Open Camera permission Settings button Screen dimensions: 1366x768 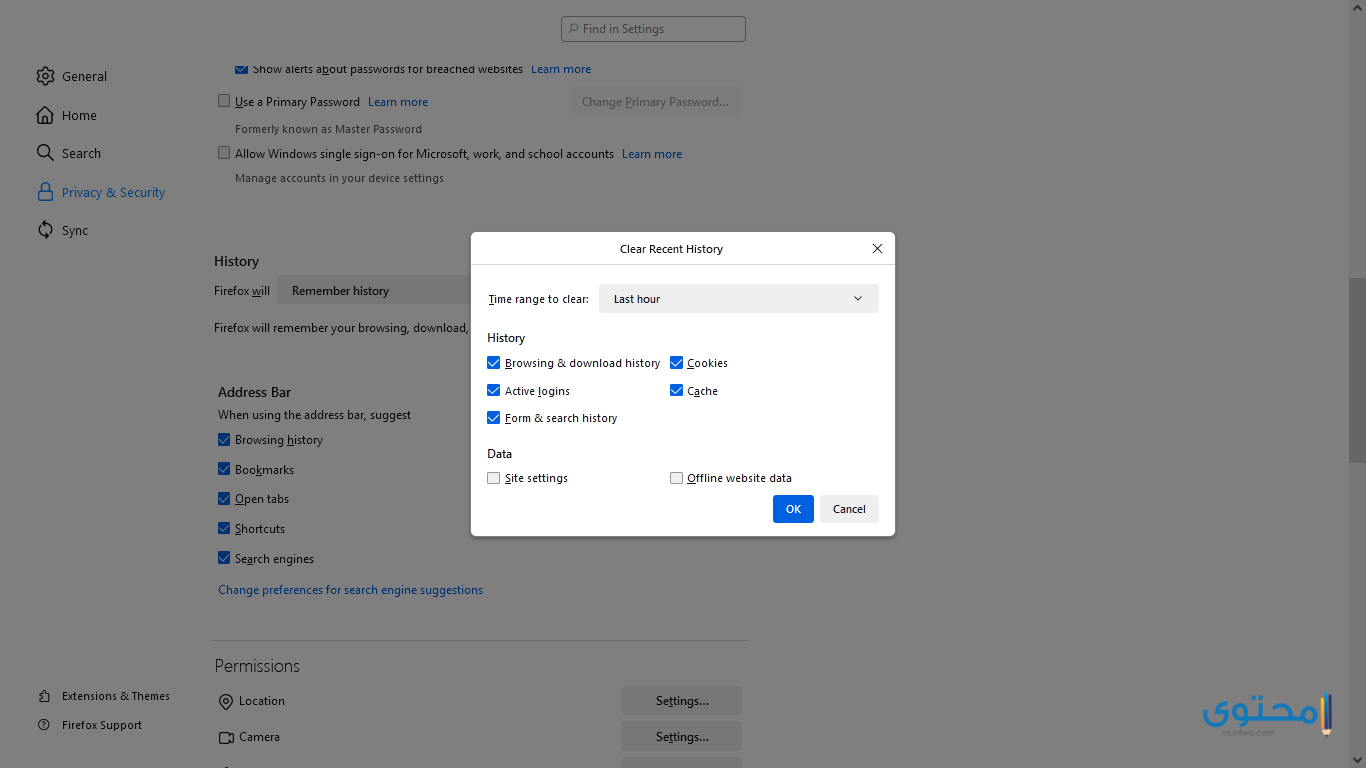[682, 737]
